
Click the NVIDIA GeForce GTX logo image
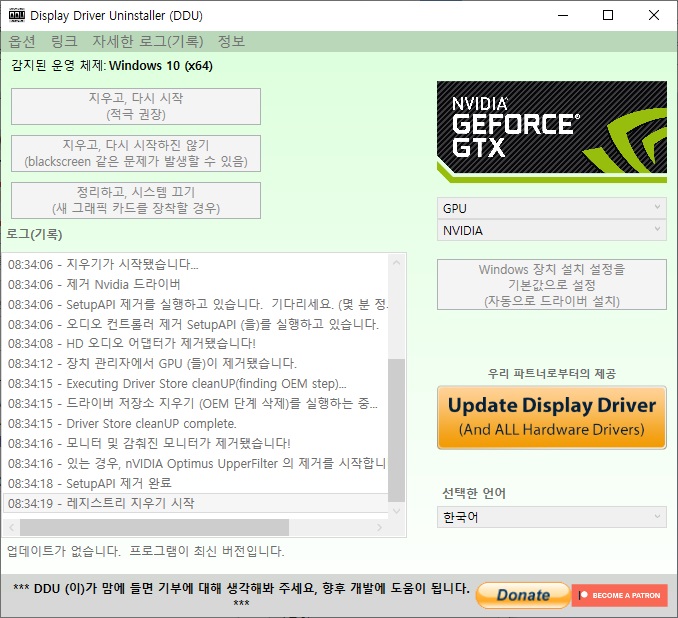point(552,132)
